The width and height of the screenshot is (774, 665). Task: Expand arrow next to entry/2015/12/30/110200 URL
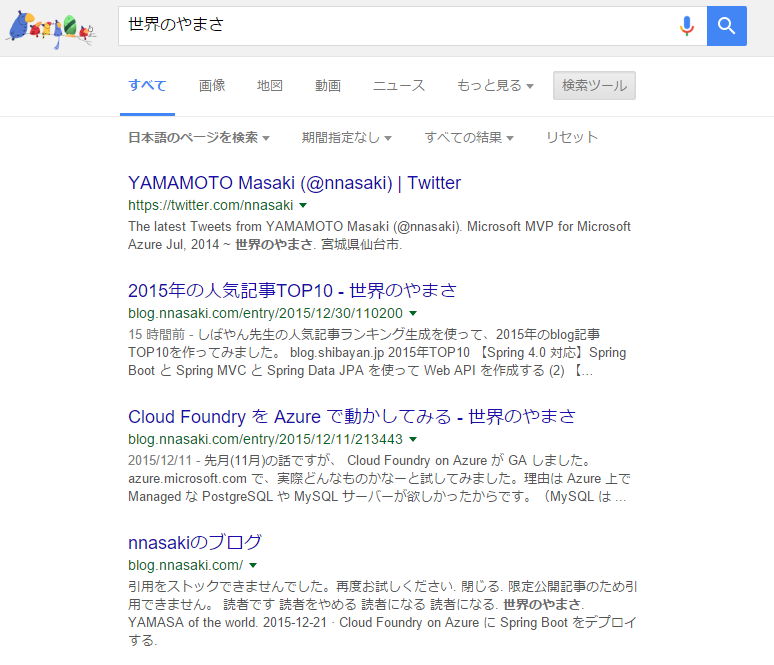point(413,313)
